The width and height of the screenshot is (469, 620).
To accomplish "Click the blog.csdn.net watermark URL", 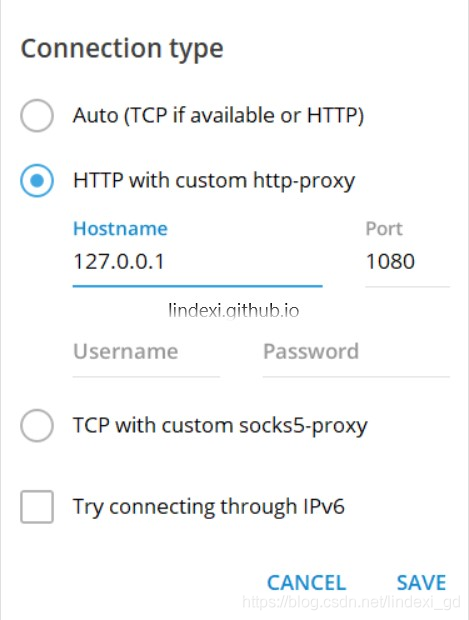I will click(x=351, y=602).
